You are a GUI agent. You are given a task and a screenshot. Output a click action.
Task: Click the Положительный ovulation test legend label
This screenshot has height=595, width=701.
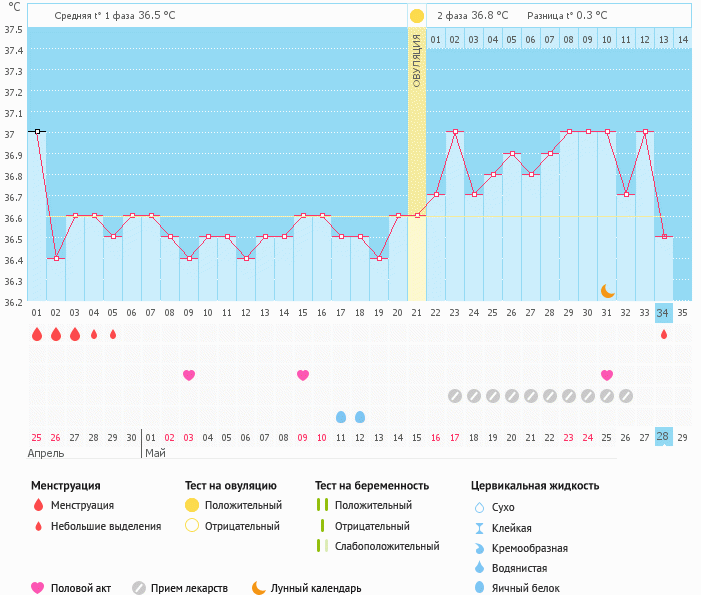click(x=243, y=505)
